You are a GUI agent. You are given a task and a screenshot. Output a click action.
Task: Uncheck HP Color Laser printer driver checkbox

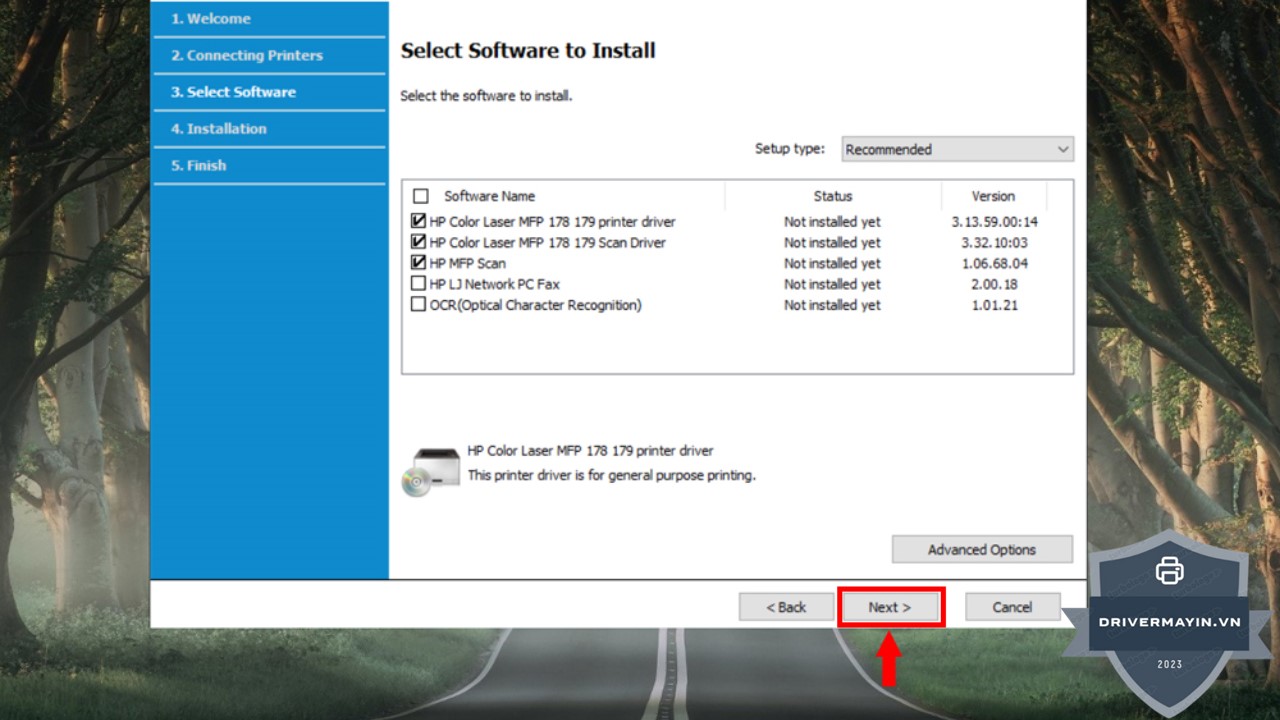coord(418,221)
